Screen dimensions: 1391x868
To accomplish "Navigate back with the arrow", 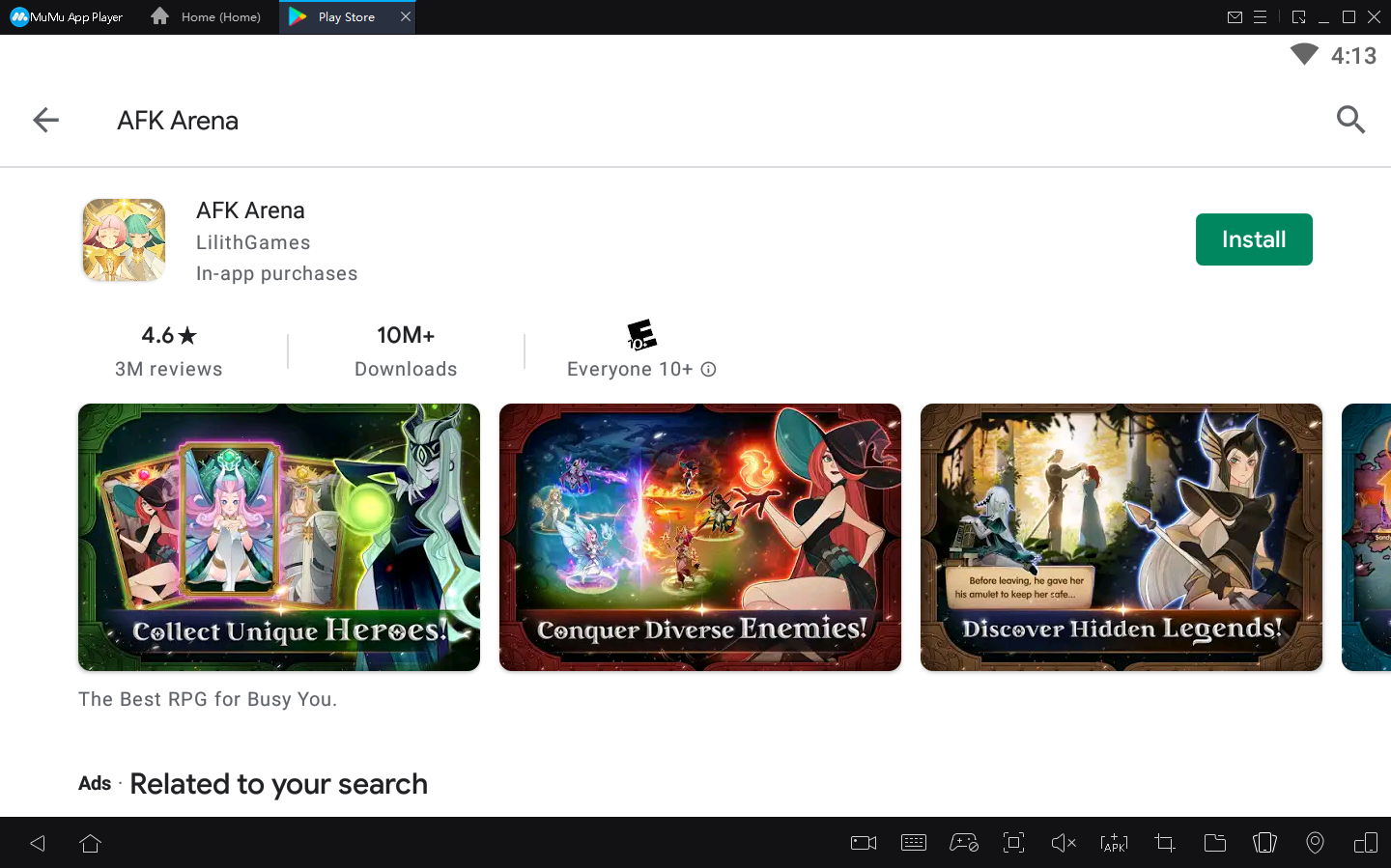I will pos(44,120).
